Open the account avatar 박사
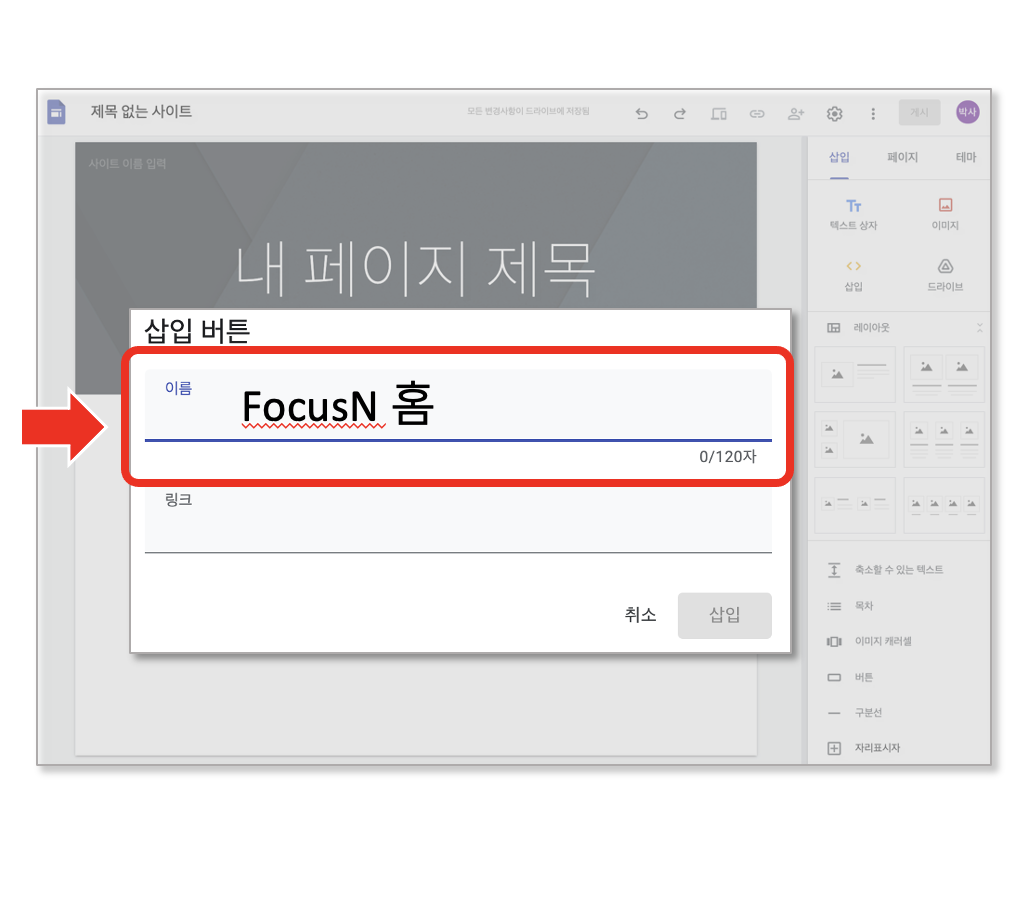Image resolution: width=1024 pixels, height=898 pixels. coord(967,112)
